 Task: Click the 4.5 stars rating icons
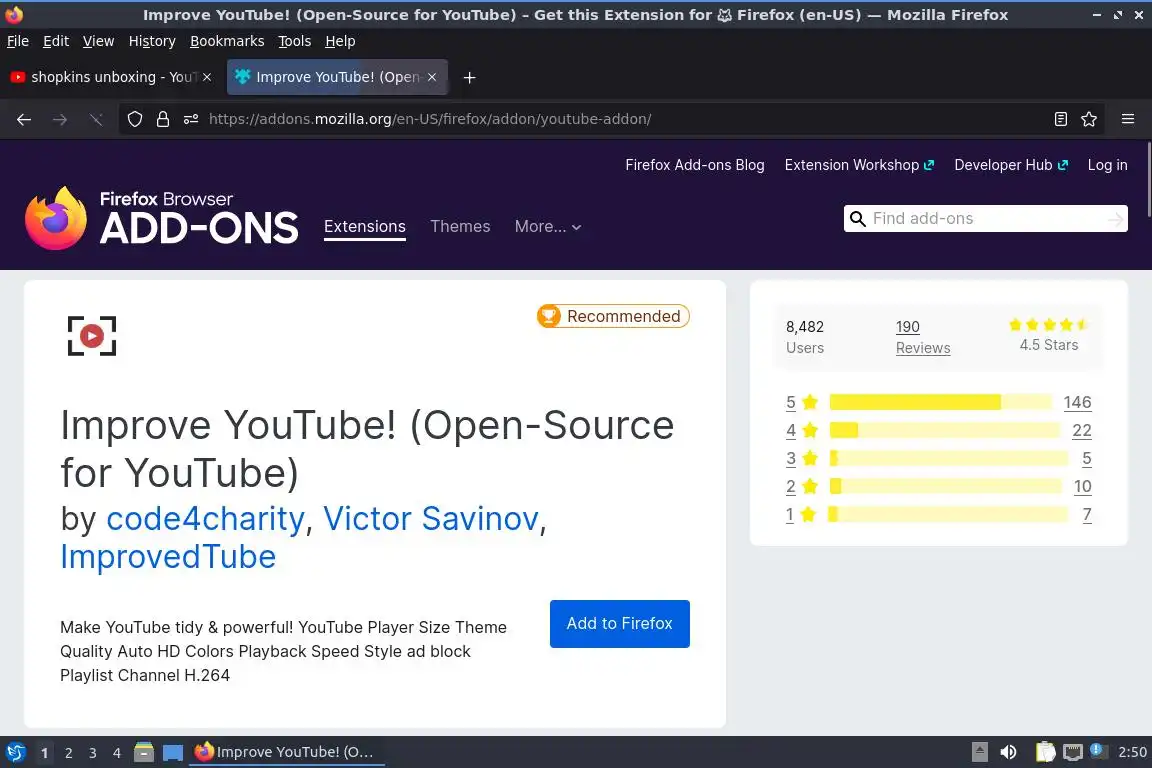[1048, 324]
